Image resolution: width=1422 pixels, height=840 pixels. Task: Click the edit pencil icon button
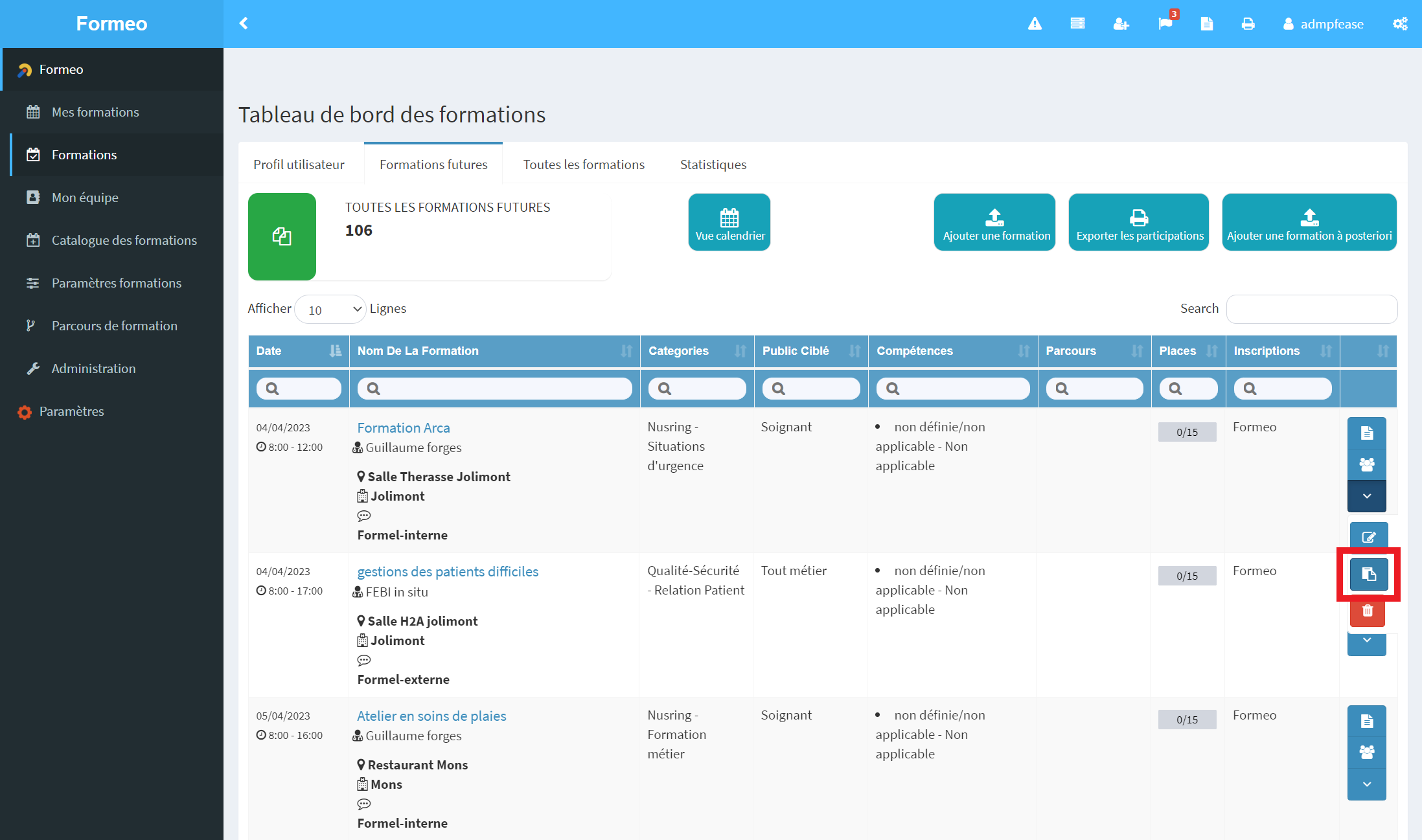pos(1369,537)
